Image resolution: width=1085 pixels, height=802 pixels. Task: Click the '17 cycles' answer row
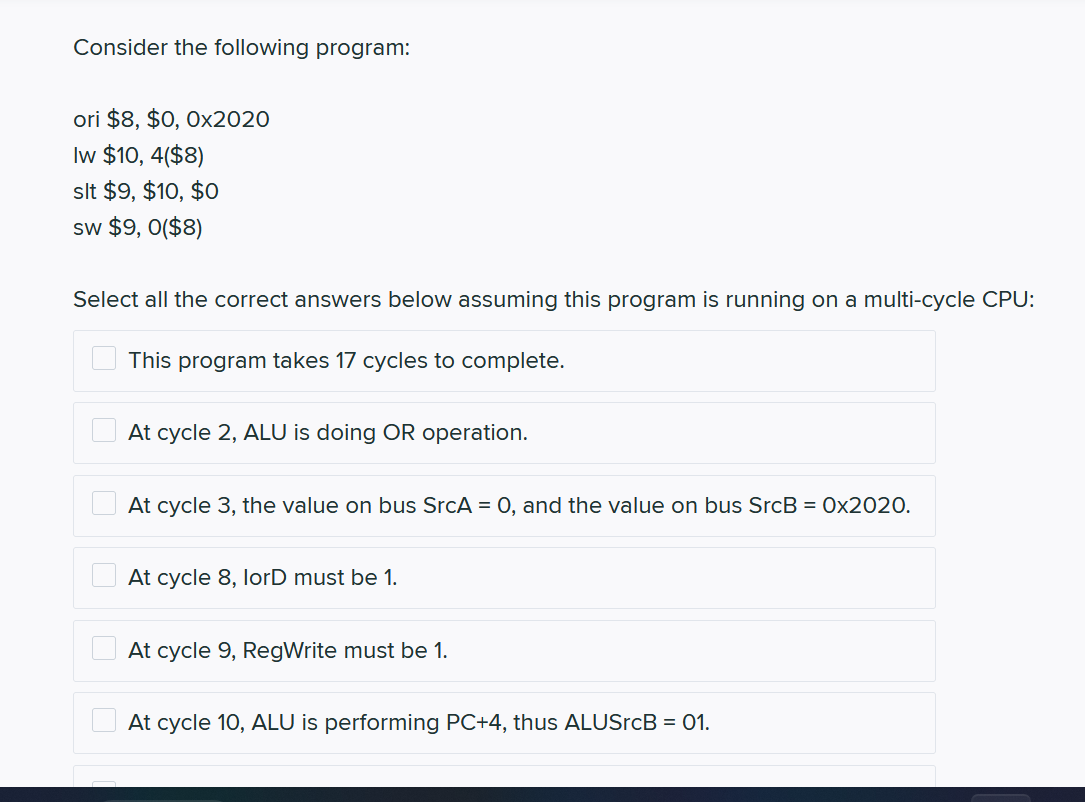[x=503, y=360]
